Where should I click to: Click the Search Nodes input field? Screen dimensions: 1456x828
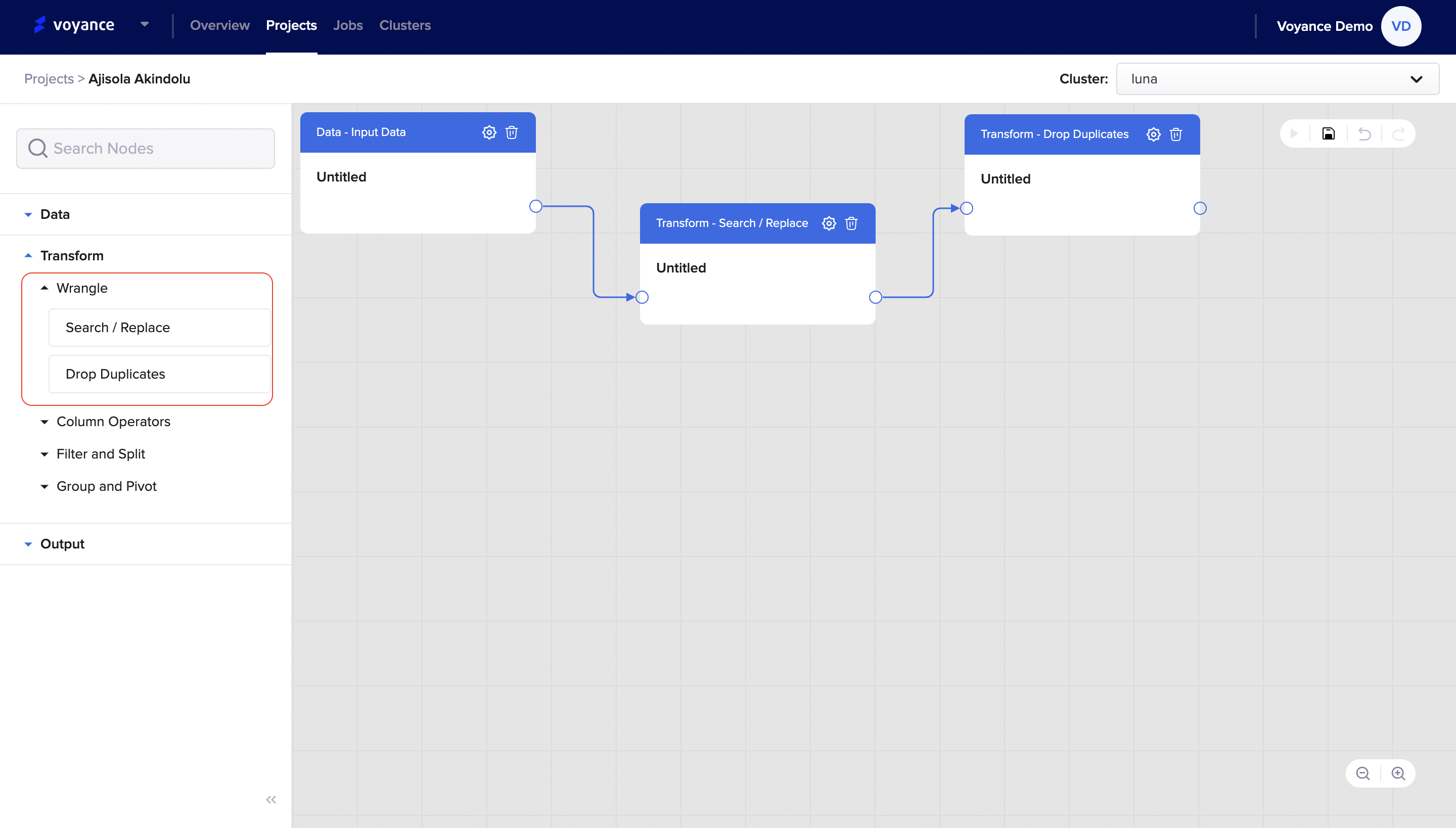(x=146, y=149)
